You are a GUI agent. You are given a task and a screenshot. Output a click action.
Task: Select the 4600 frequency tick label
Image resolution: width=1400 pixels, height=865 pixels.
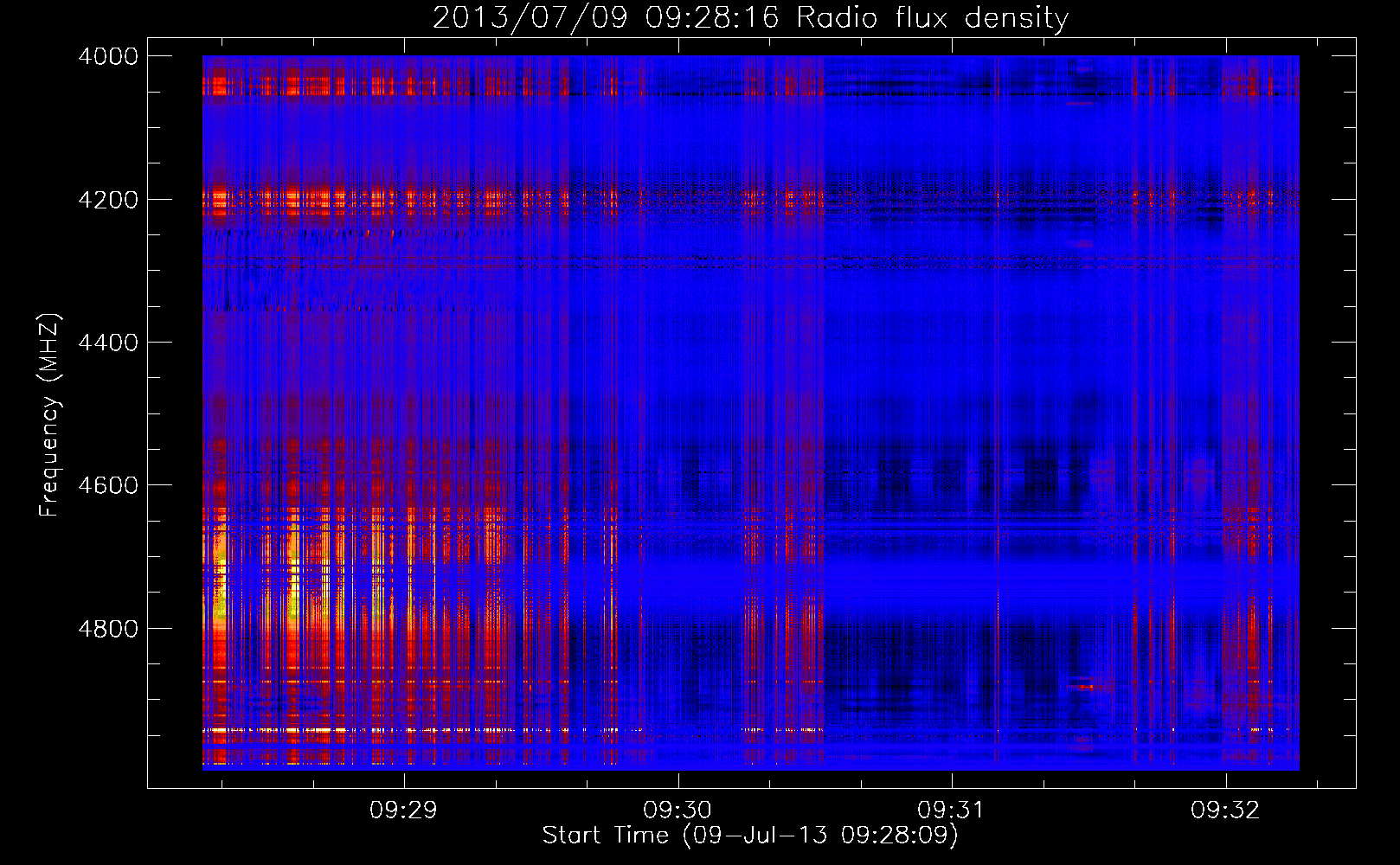pos(108,485)
